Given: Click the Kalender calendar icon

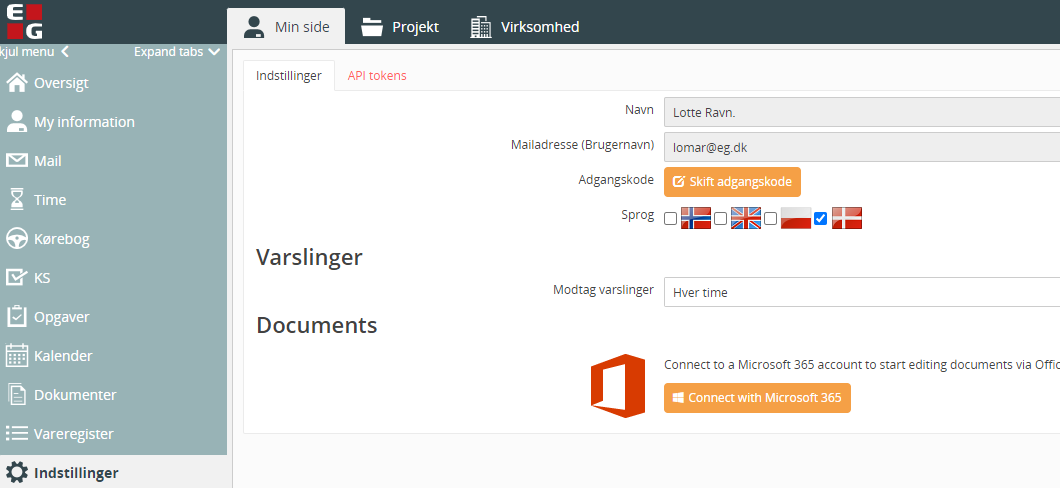Looking at the screenshot, I should [x=17, y=356].
